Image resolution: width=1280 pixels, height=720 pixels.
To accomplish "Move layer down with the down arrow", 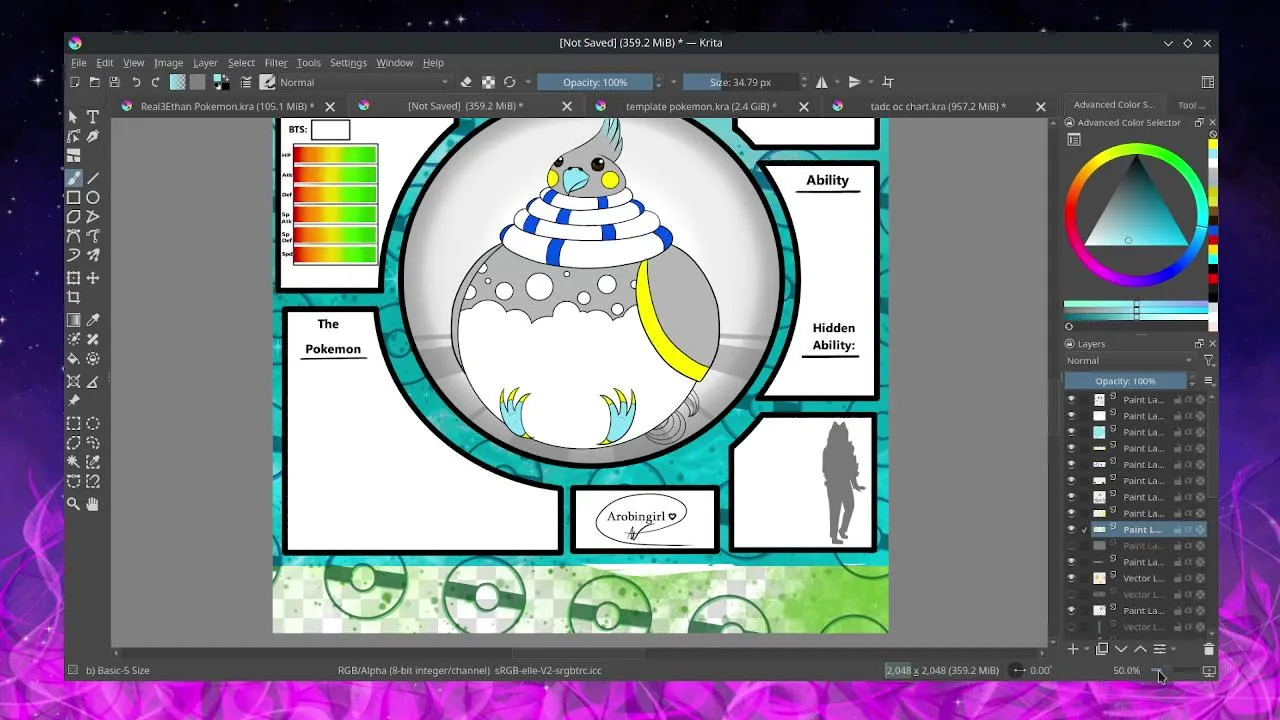I will pos(1121,649).
